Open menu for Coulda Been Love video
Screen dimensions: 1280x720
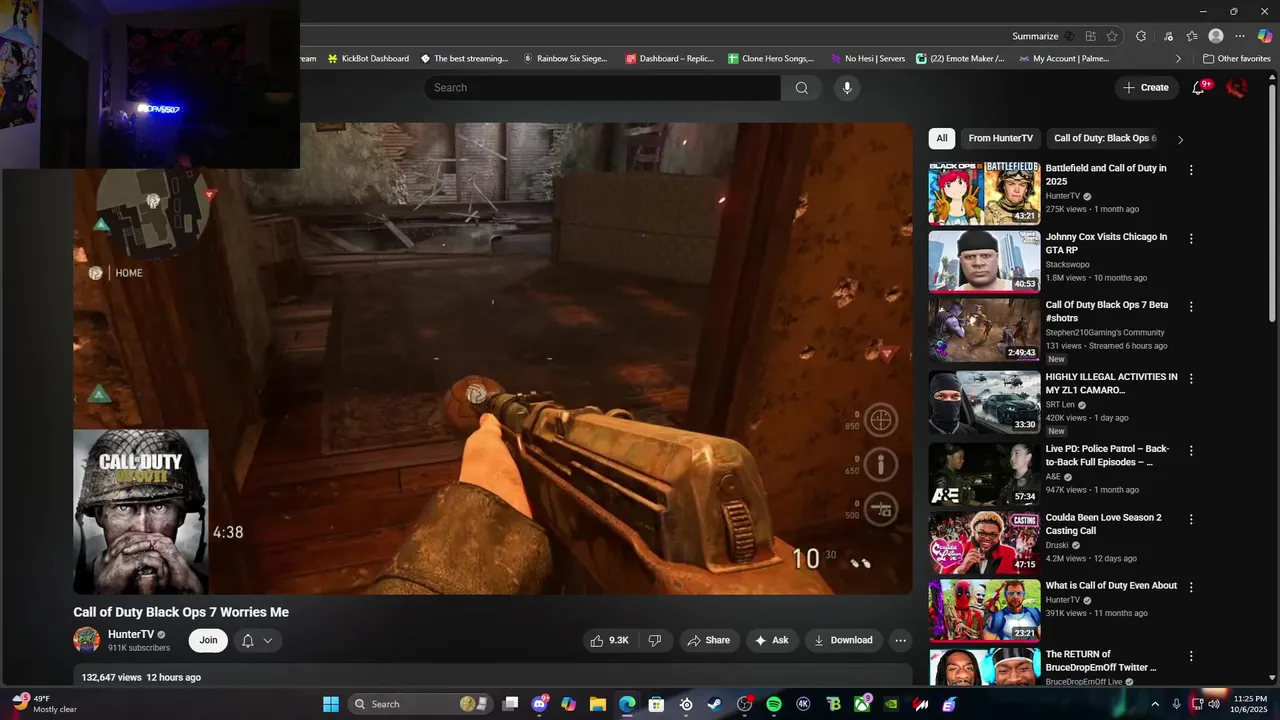point(1191,520)
